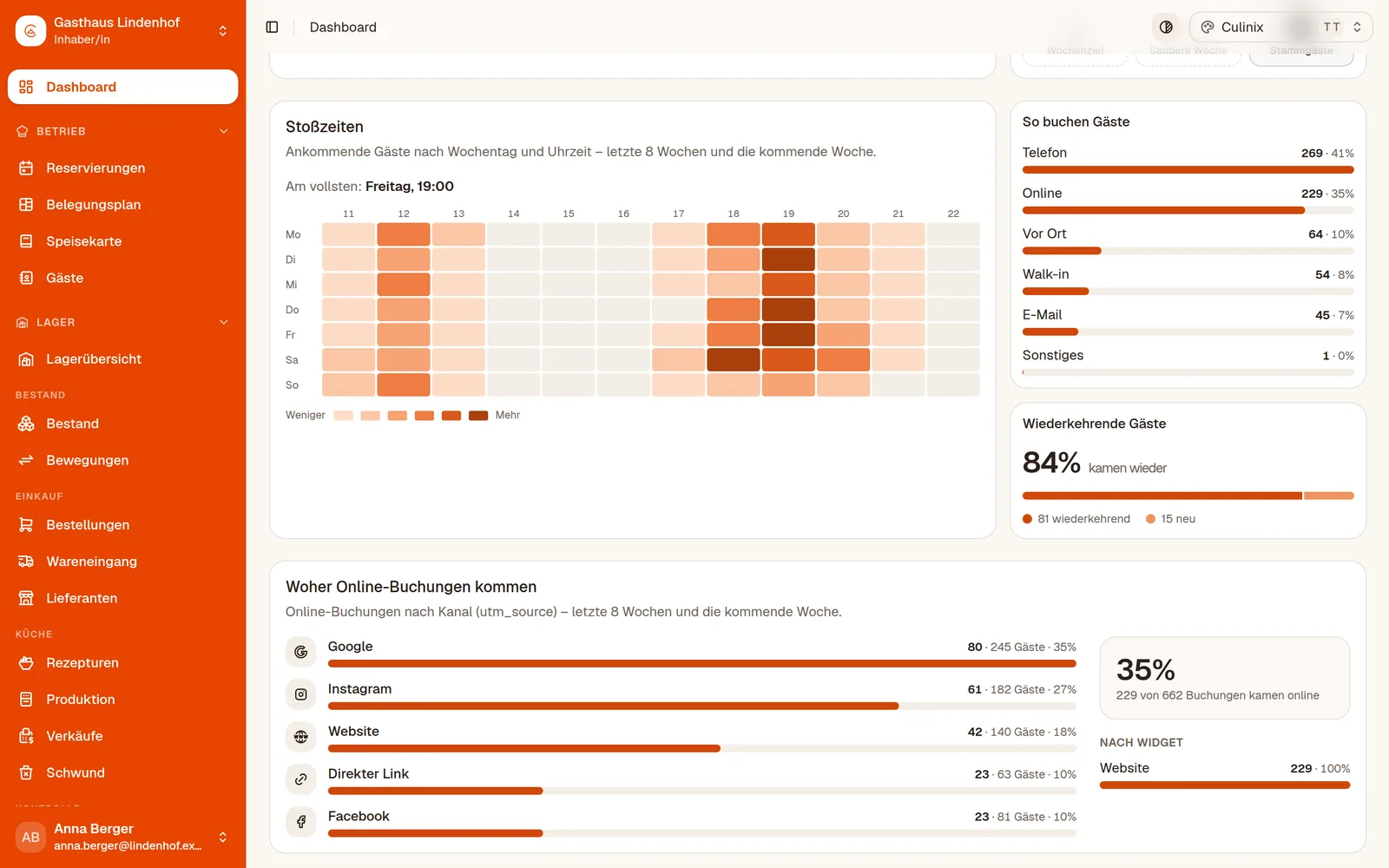Image resolution: width=1389 pixels, height=868 pixels.
Task: Collapse the BETRIEB section chevron
Action: click(224, 131)
